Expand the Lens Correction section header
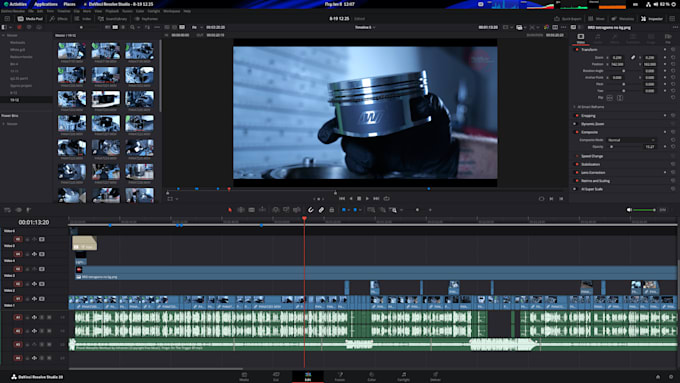 tap(592, 173)
